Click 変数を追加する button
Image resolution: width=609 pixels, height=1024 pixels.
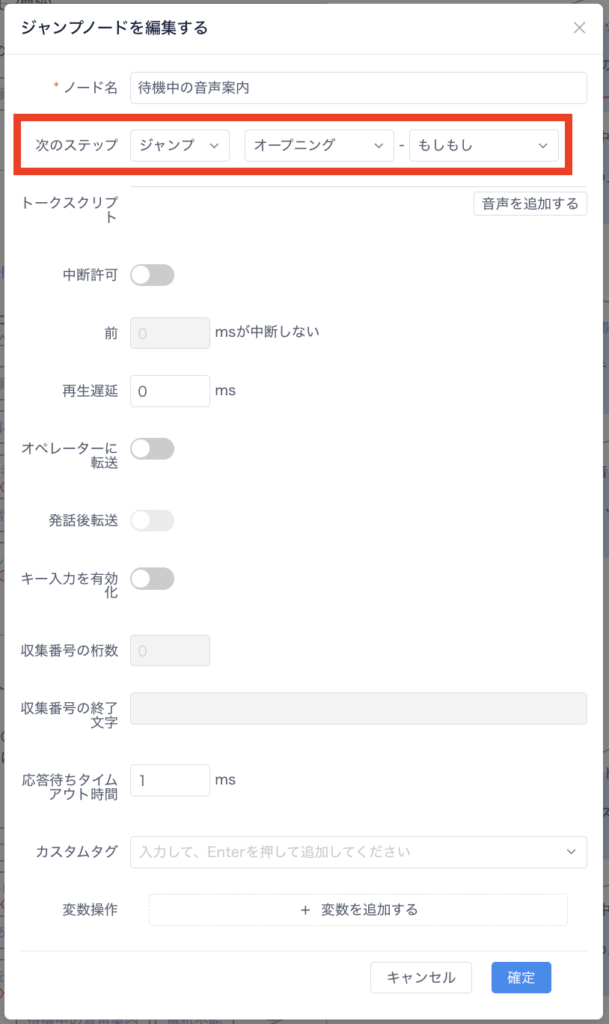pyautogui.click(x=358, y=910)
